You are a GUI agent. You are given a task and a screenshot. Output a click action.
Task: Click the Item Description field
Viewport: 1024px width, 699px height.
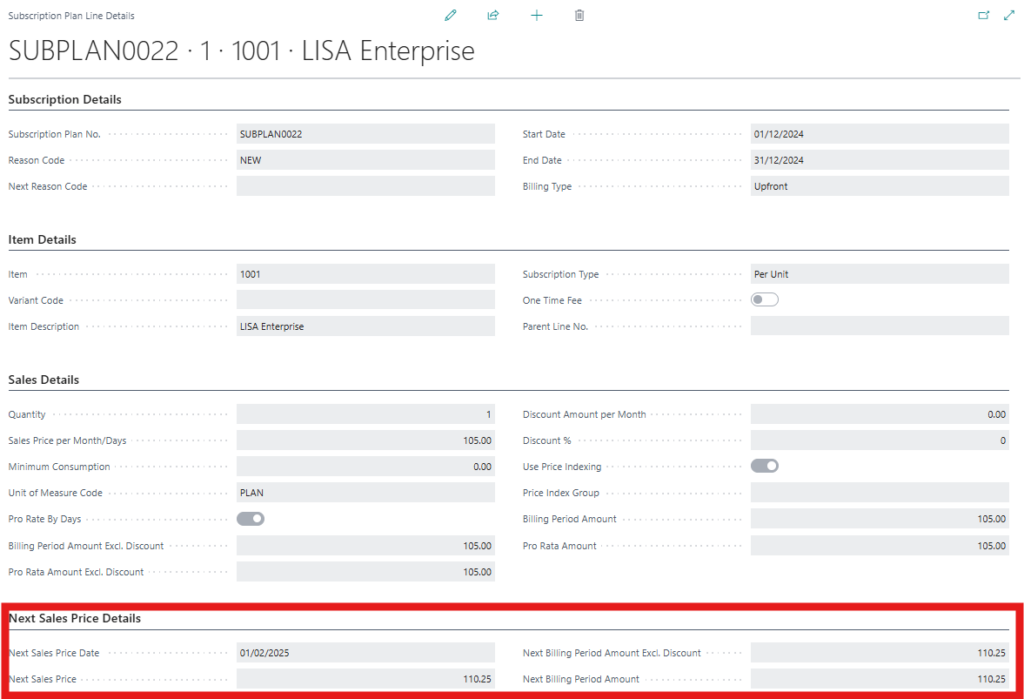coord(365,326)
